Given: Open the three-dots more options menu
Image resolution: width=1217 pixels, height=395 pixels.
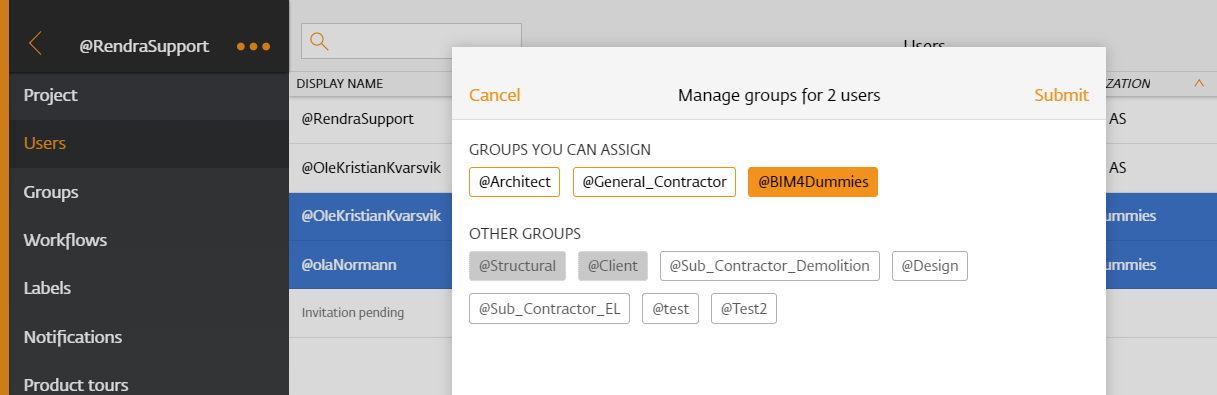Looking at the screenshot, I should click(253, 46).
